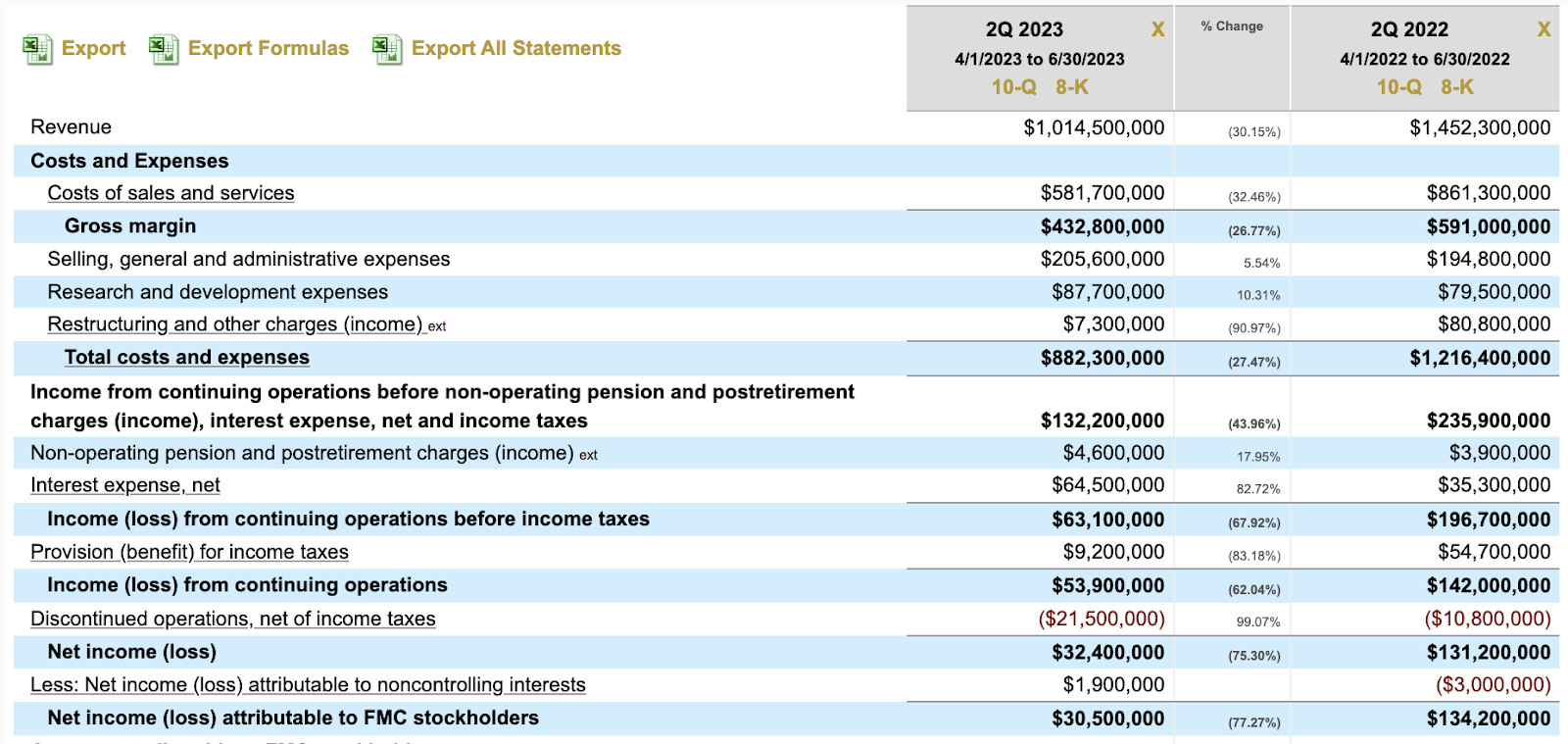The height and width of the screenshot is (744, 1568).
Task: Open Costs of sales and services details
Action: tap(171, 193)
